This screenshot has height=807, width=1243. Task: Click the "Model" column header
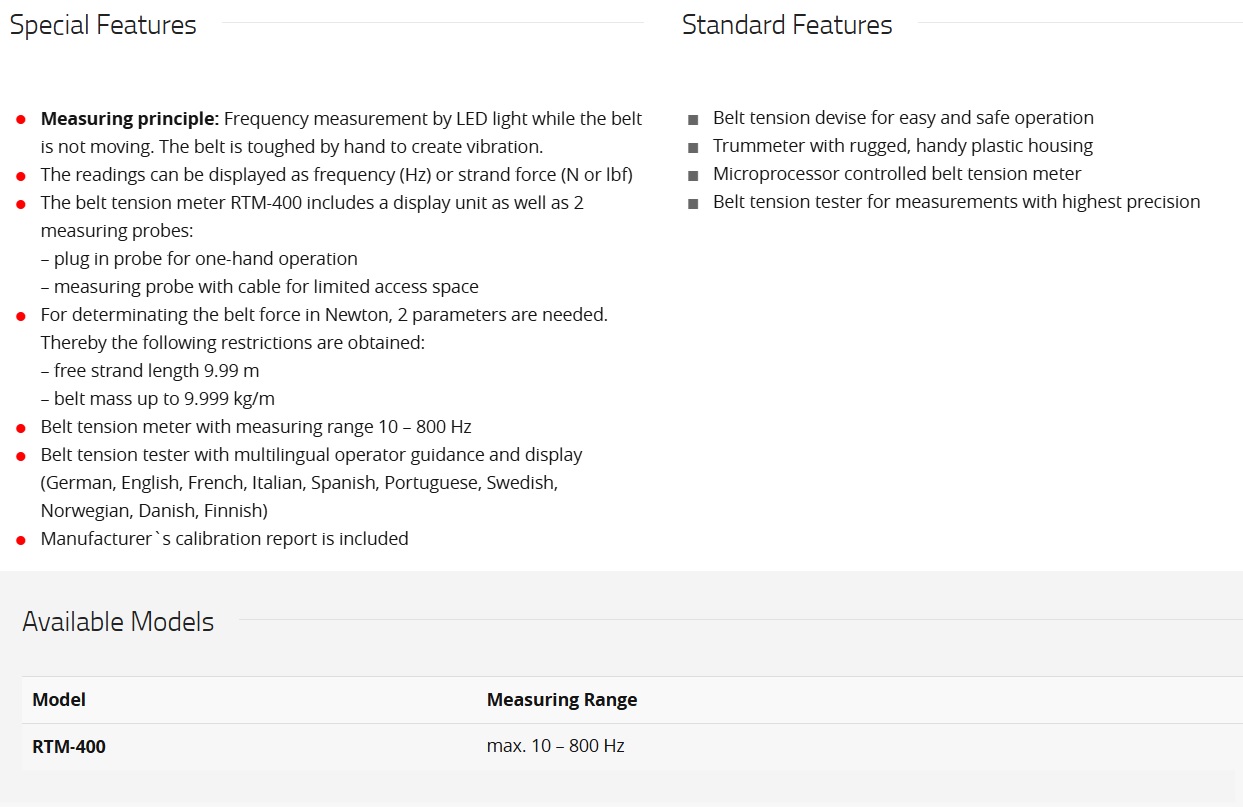tap(59, 700)
